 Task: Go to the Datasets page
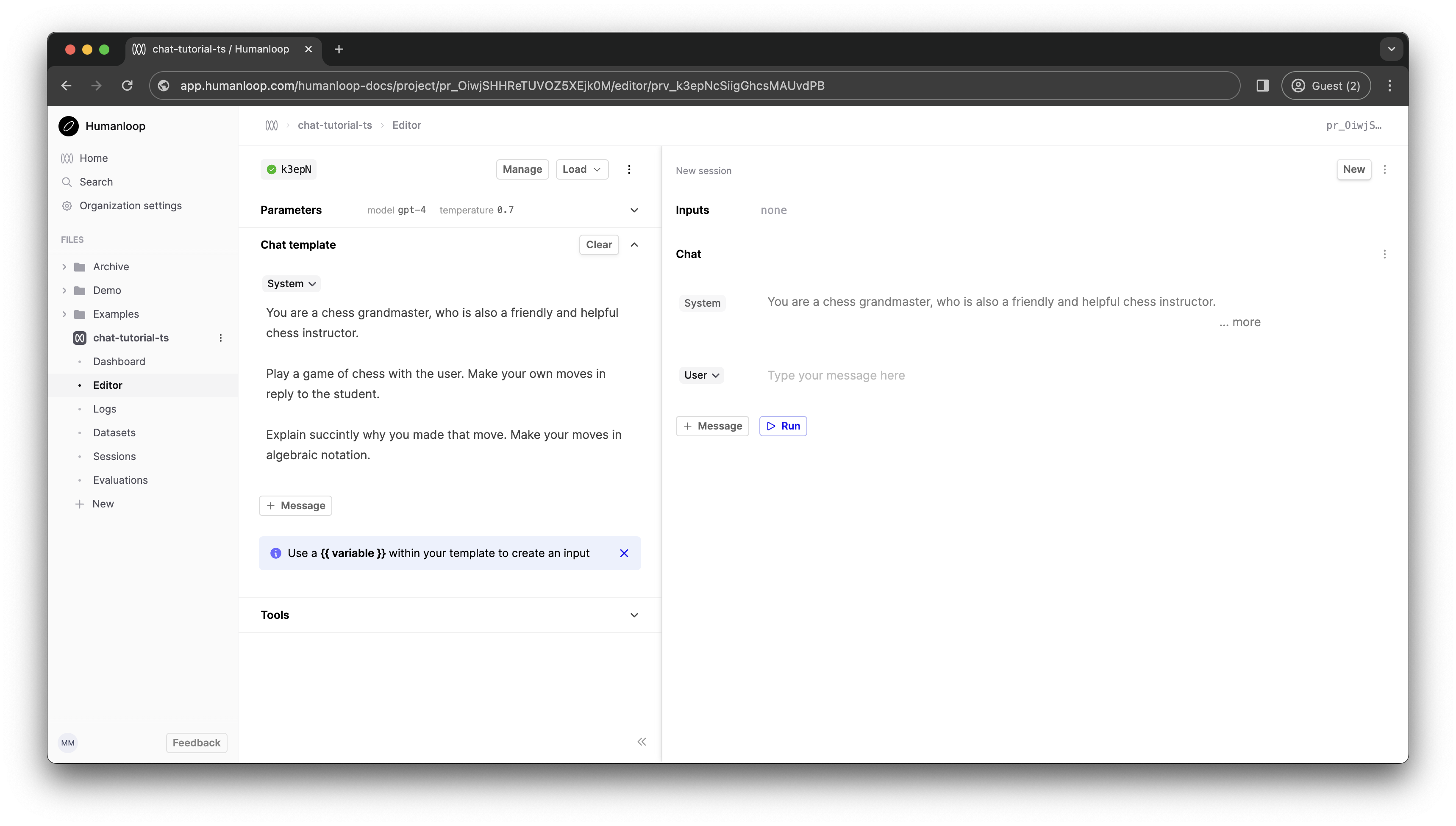pos(114,433)
